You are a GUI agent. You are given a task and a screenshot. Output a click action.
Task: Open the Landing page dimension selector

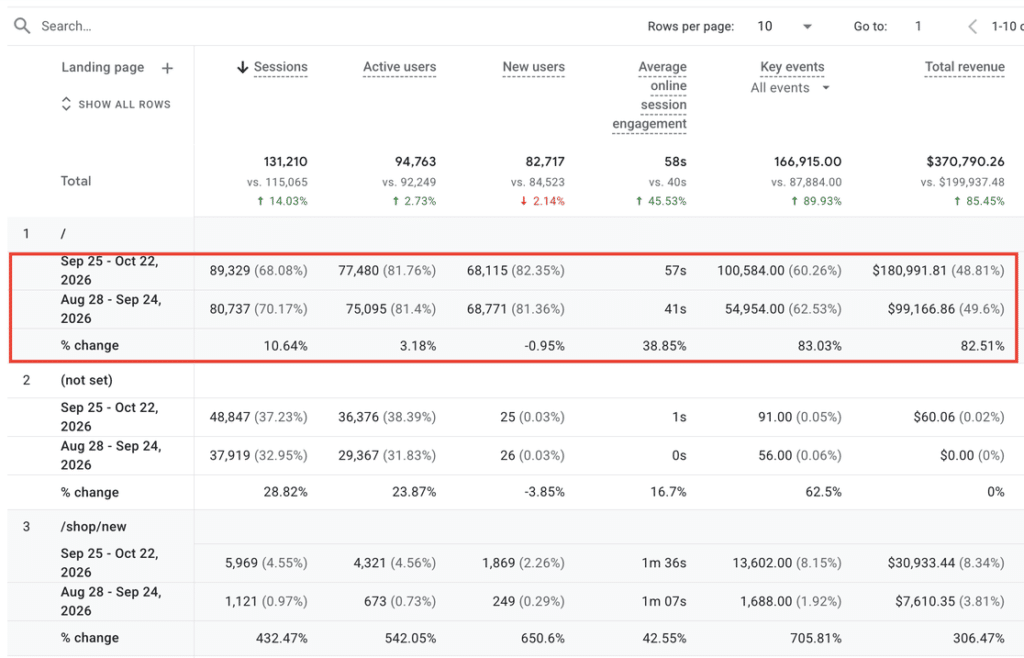103,67
